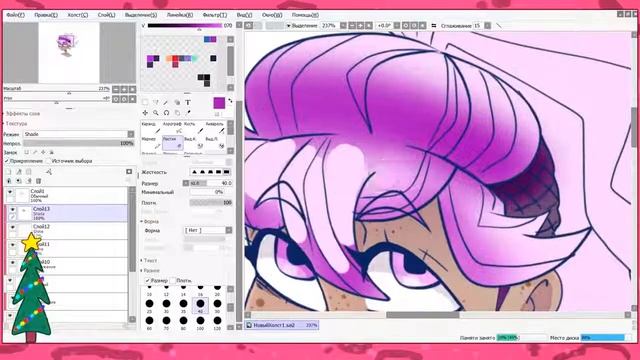Choose the Акварель (watercolor) brush
This screenshot has width=640, height=360.
click(x=215, y=128)
